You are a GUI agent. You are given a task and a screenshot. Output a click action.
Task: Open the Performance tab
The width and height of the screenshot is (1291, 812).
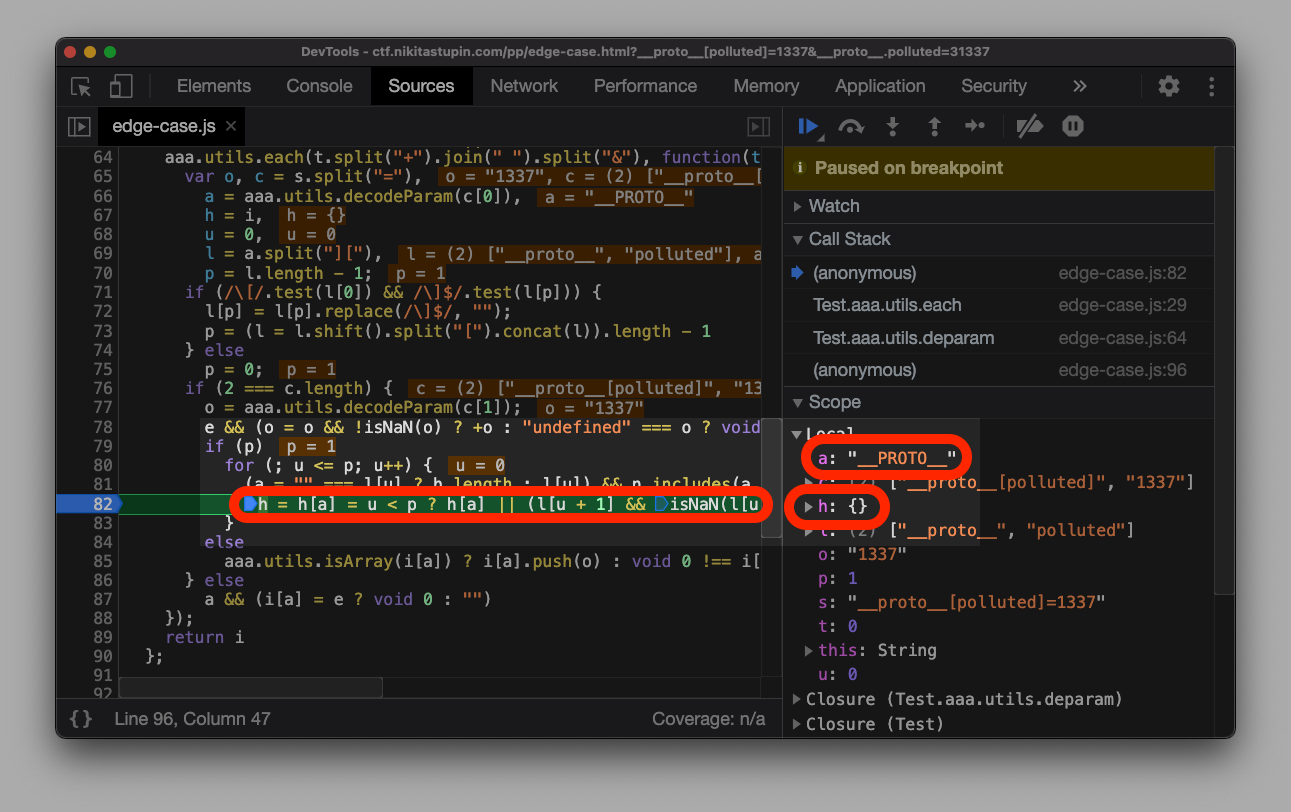click(x=645, y=86)
